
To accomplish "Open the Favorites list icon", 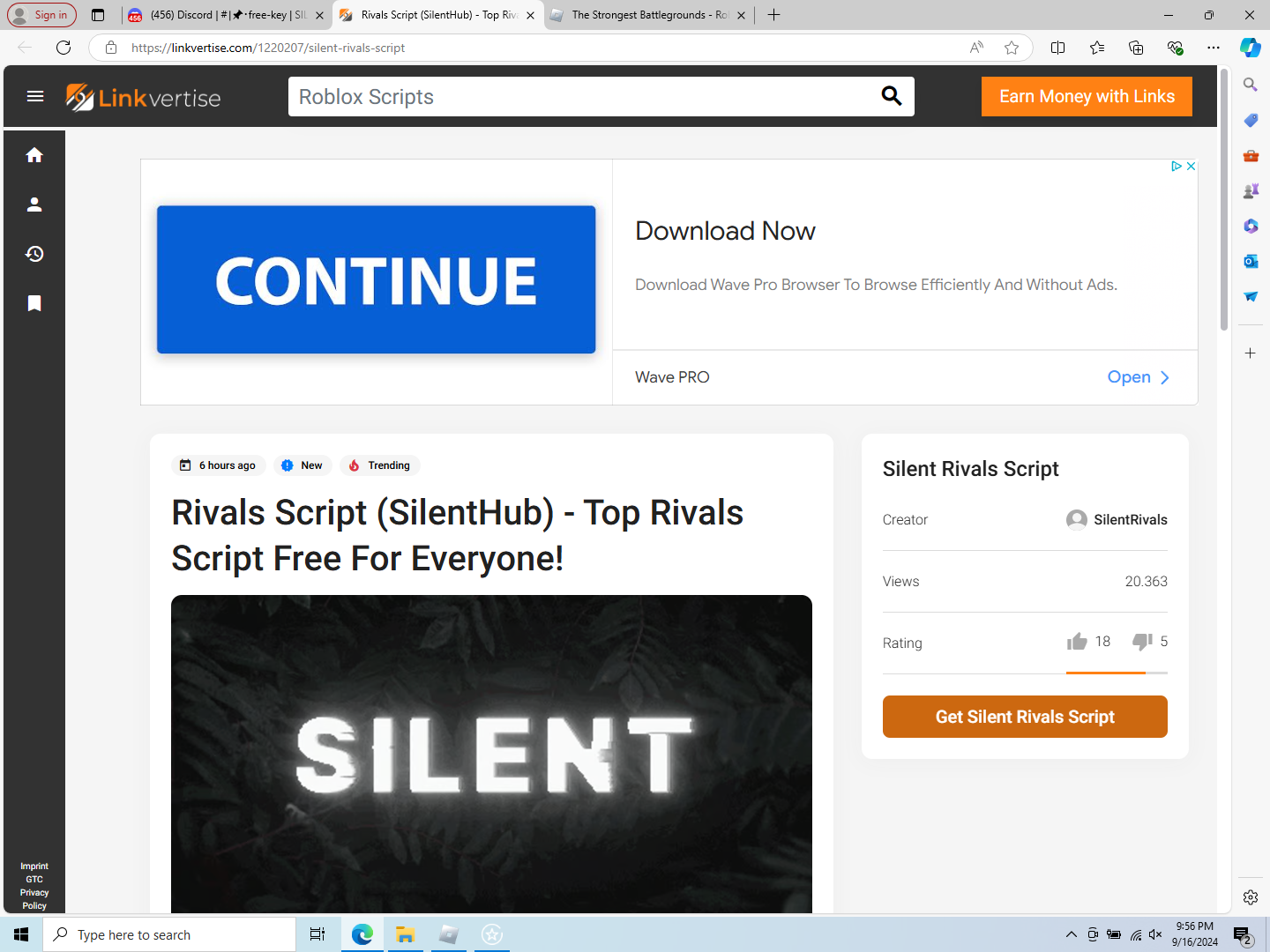I will [x=1097, y=48].
